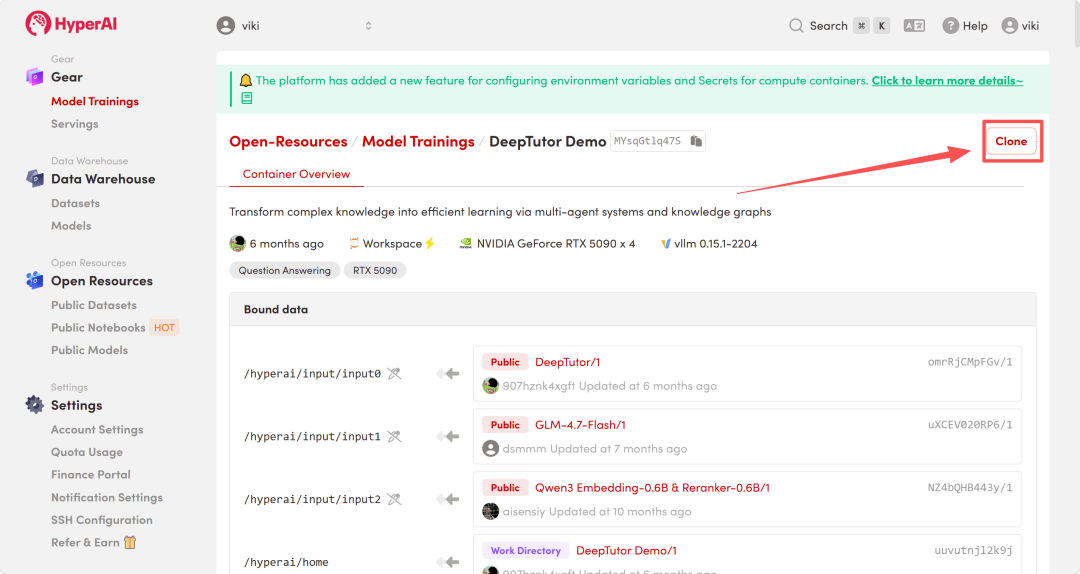Open Models under Data Warehouse
The height and width of the screenshot is (574, 1080).
click(71, 225)
